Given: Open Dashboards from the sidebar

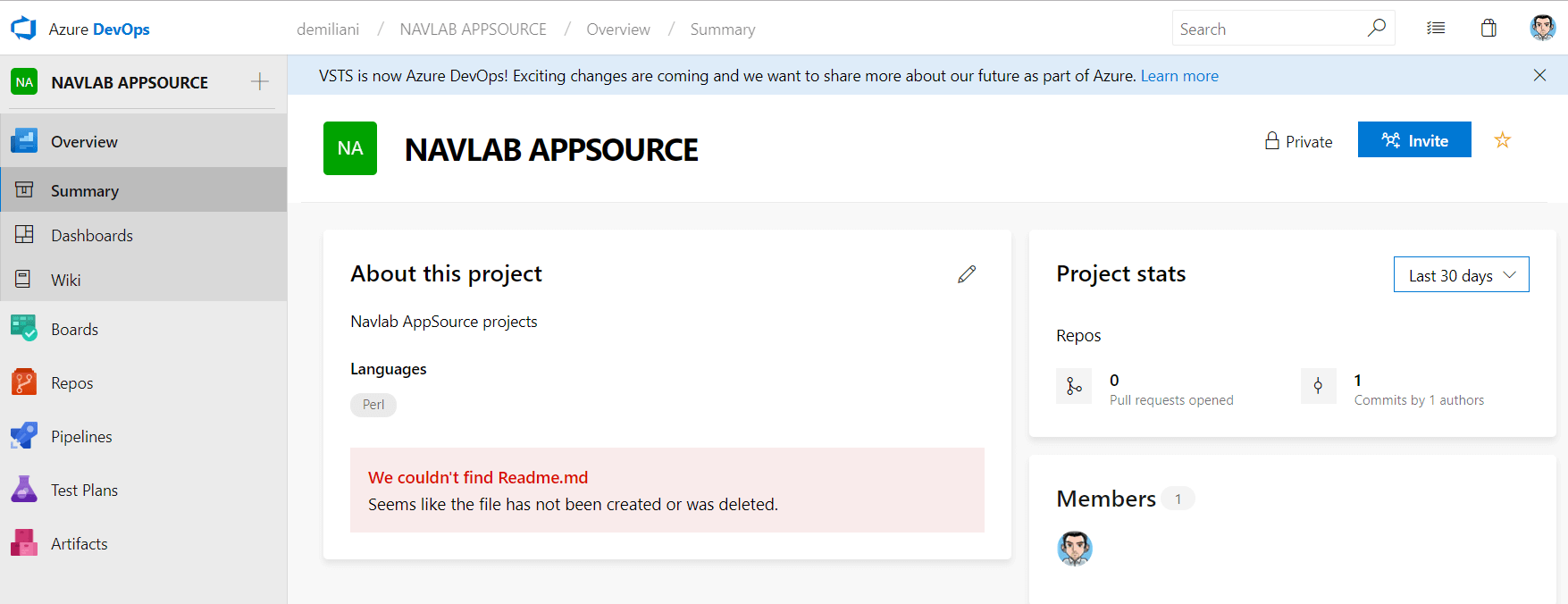Looking at the screenshot, I should pyautogui.click(x=144, y=235).
